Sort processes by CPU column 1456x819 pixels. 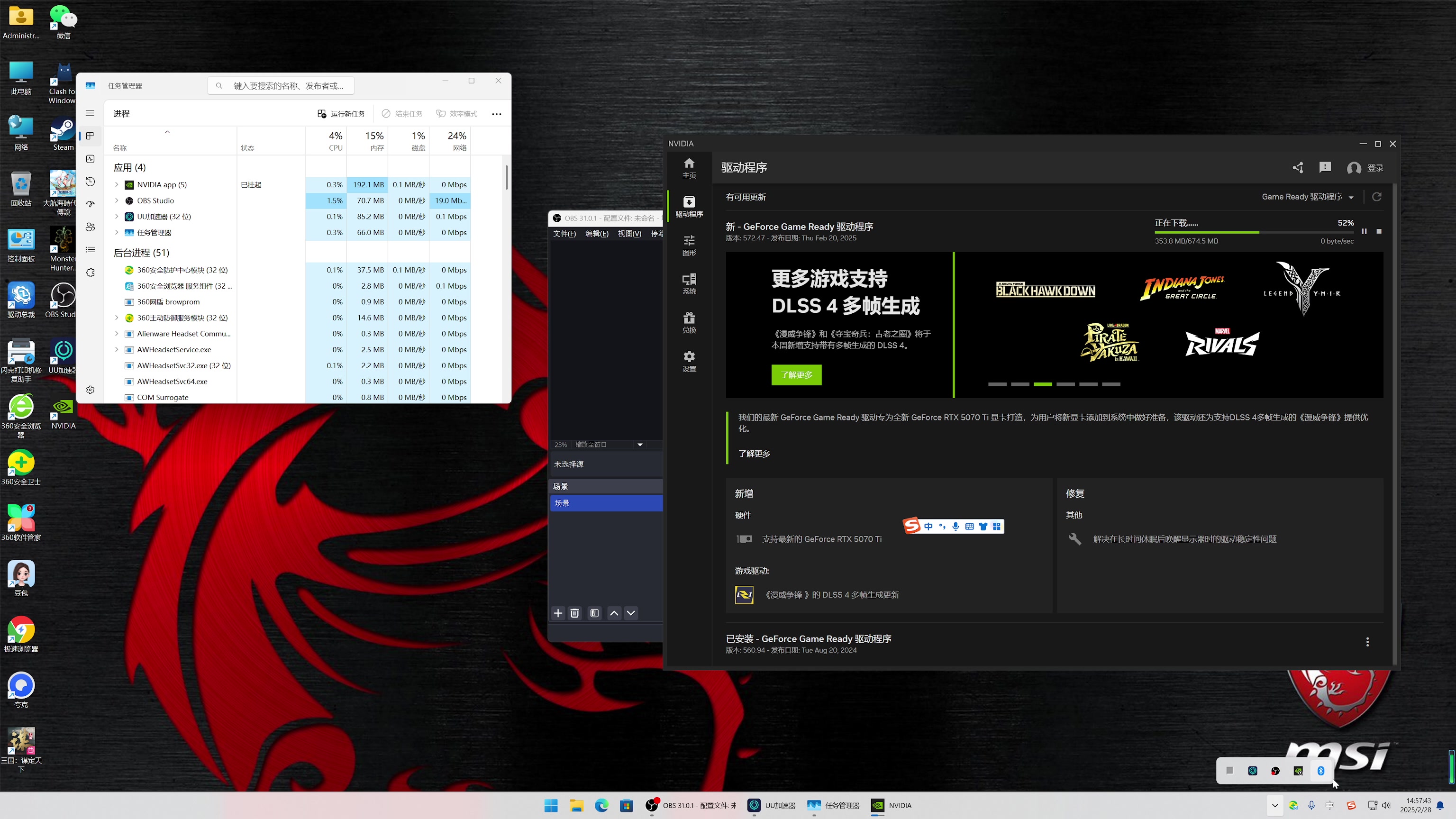pos(326,141)
